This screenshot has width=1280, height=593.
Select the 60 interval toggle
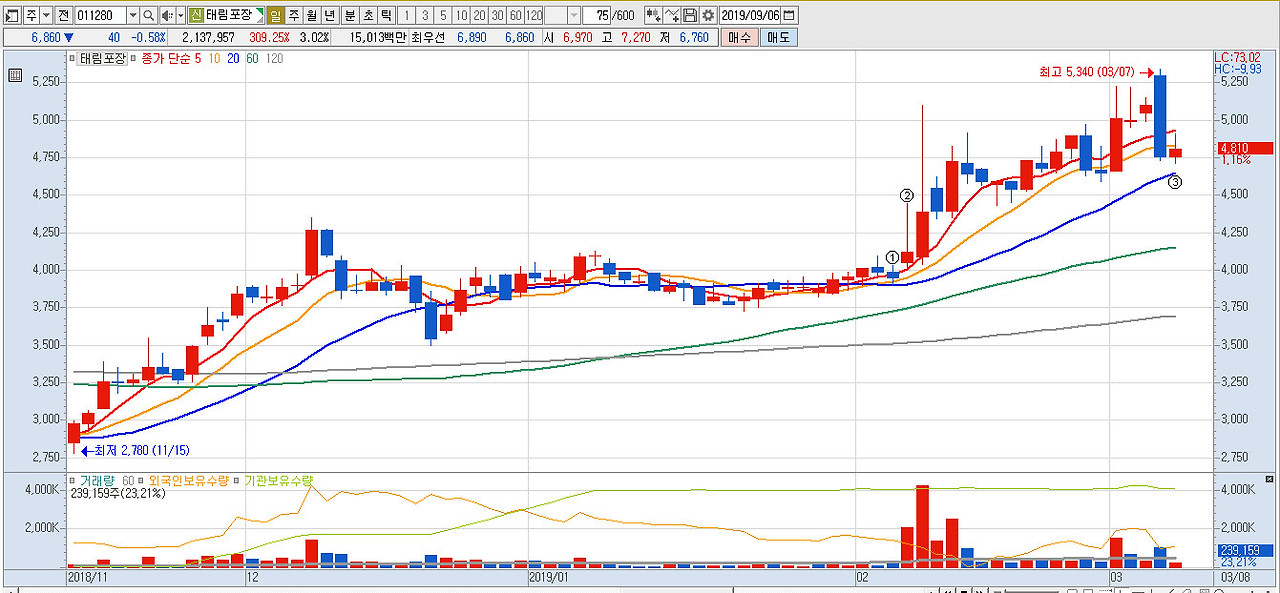tap(515, 16)
